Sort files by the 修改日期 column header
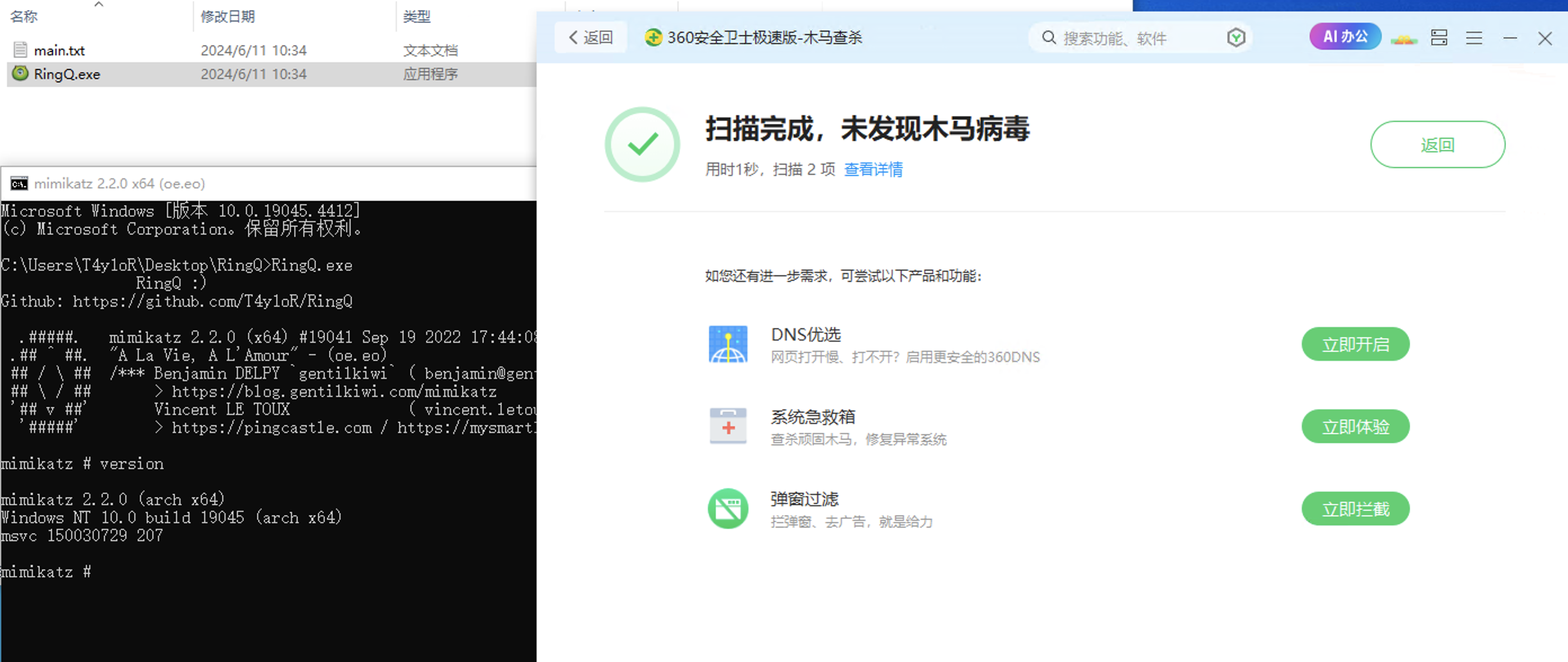The height and width of the screenshot is (662, 1568). 228,16
